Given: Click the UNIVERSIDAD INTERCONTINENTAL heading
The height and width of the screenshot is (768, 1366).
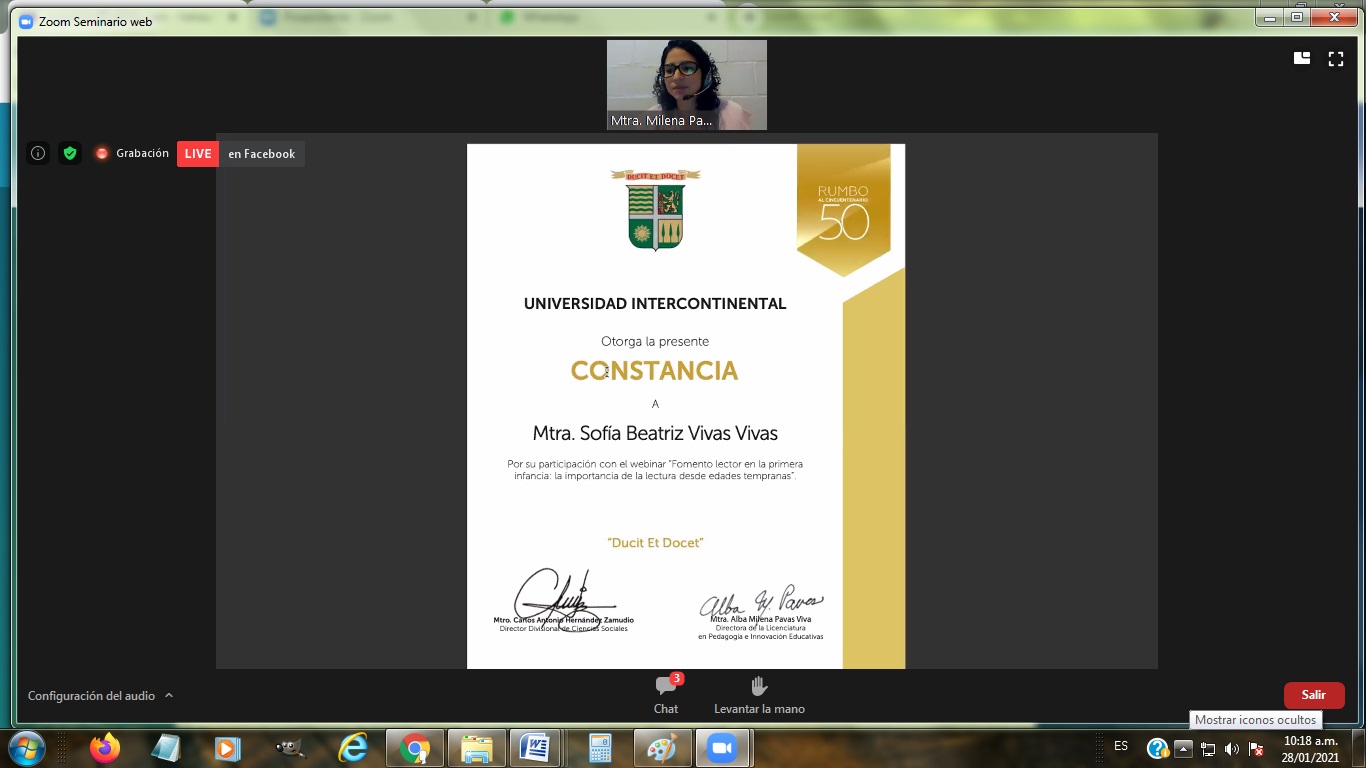Looking at the screenshot, I should [655, 304].
